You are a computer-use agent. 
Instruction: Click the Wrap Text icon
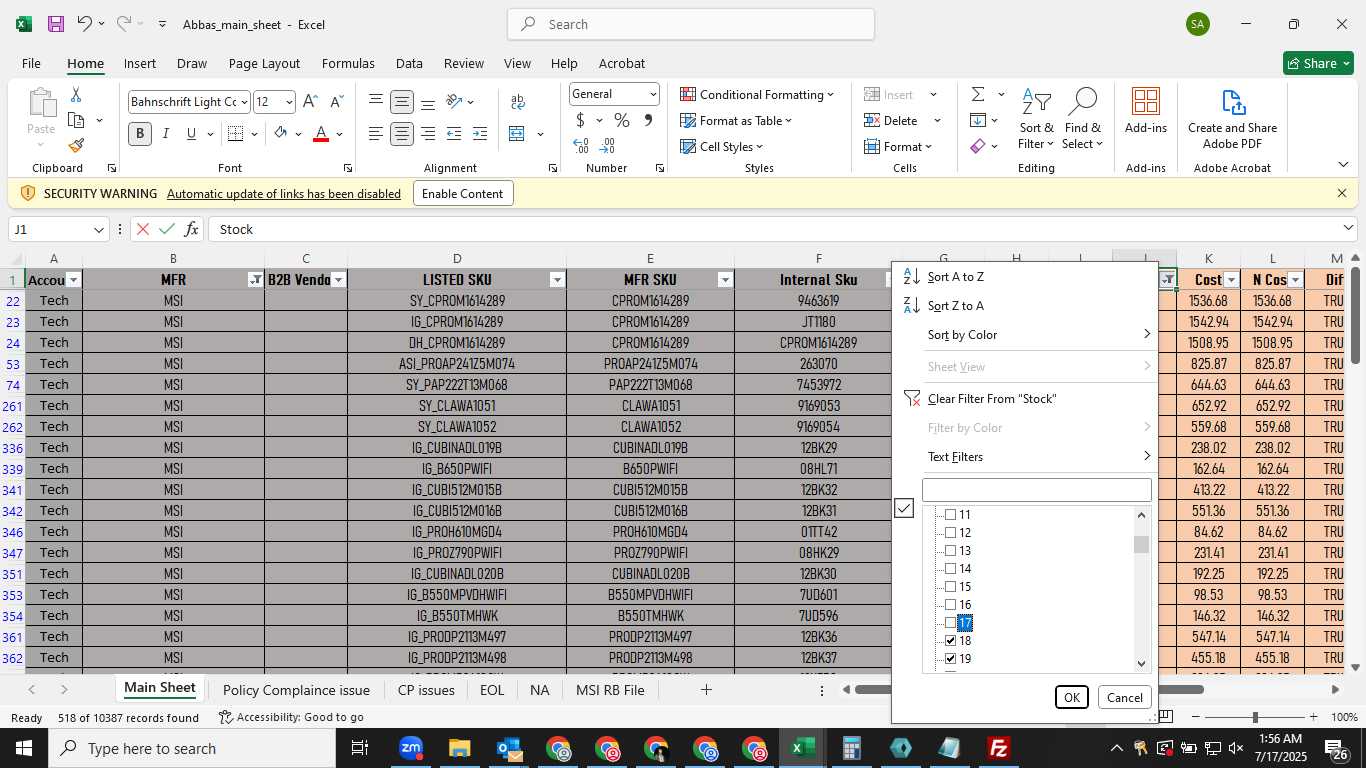click(518, 102)
